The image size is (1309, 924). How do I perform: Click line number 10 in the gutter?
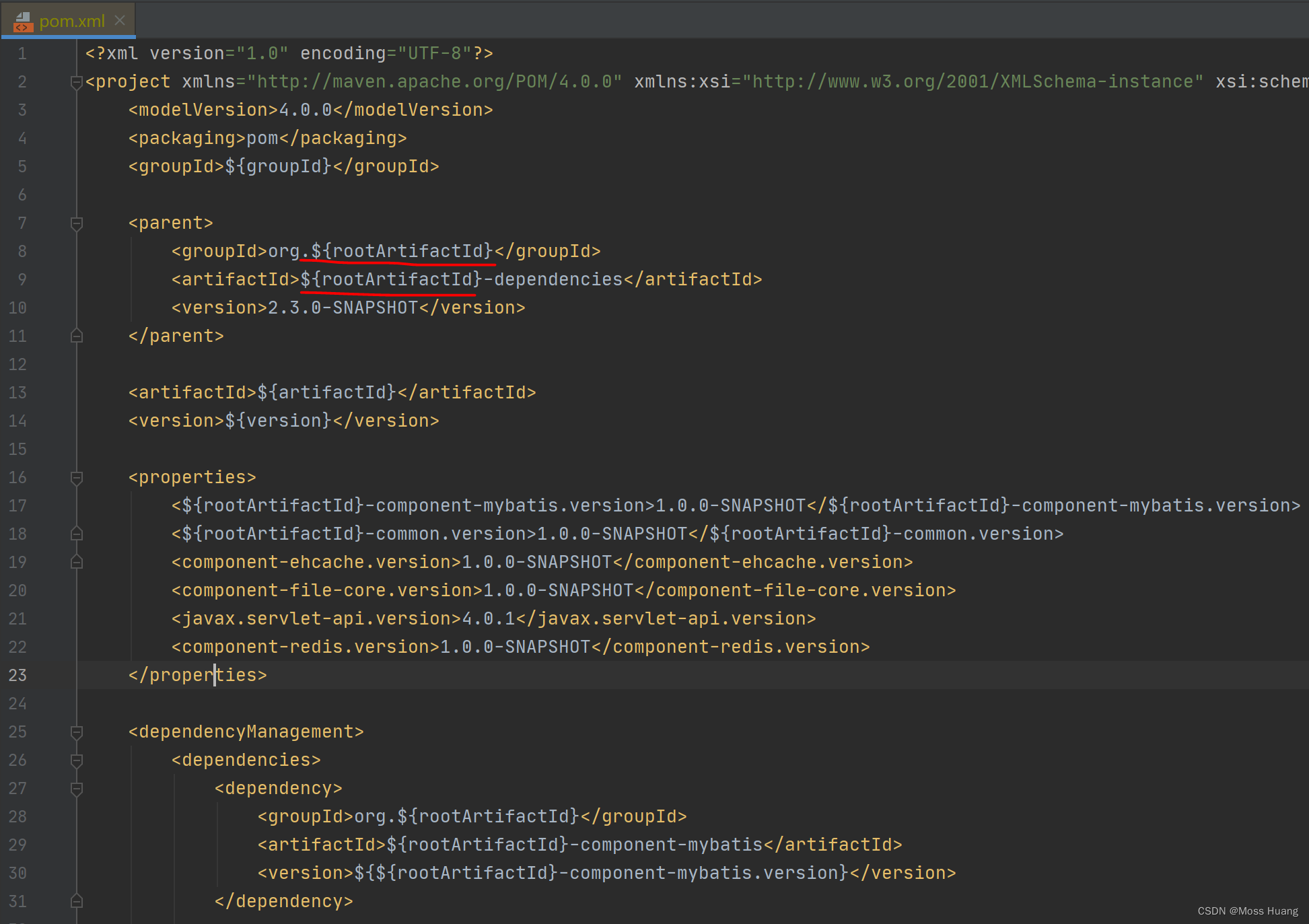coord(17,308)
